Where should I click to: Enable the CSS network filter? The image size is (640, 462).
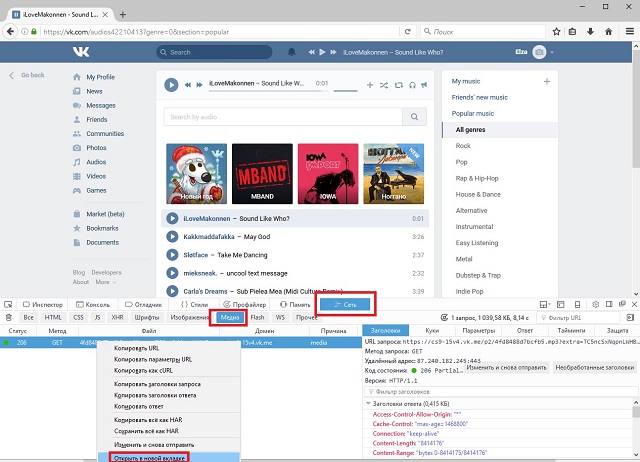tap(78, 317)
